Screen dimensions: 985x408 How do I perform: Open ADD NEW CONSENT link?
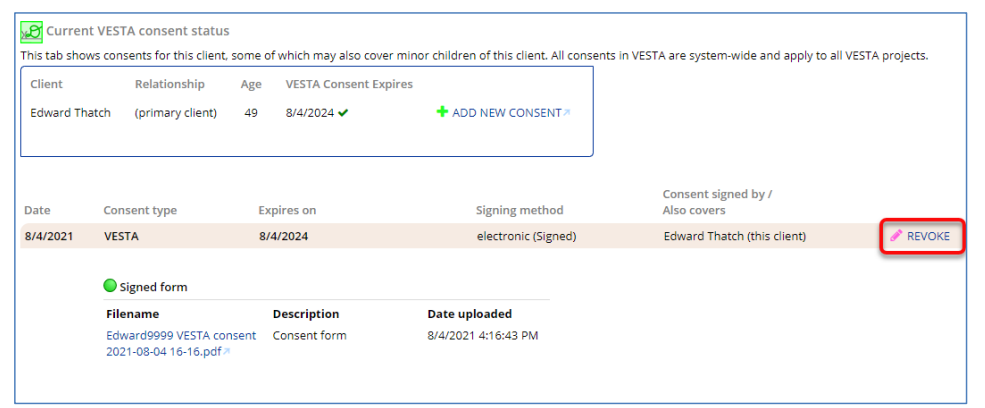tap(506, 113)
